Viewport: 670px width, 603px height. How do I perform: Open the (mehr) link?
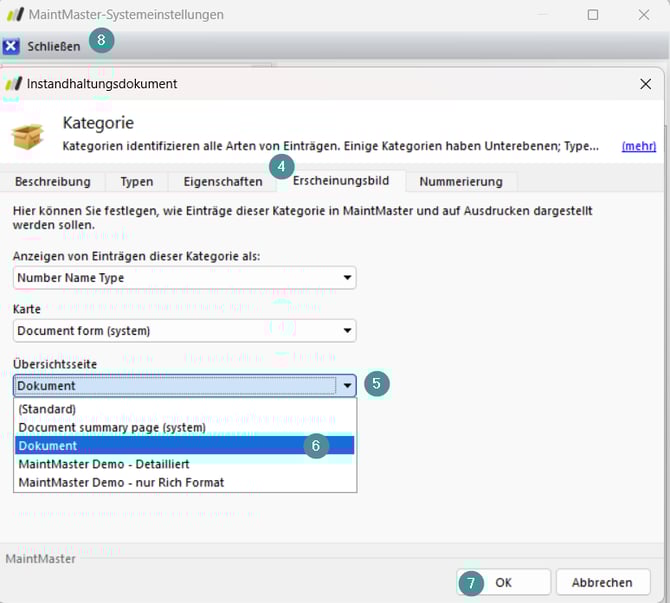(638, 145)
